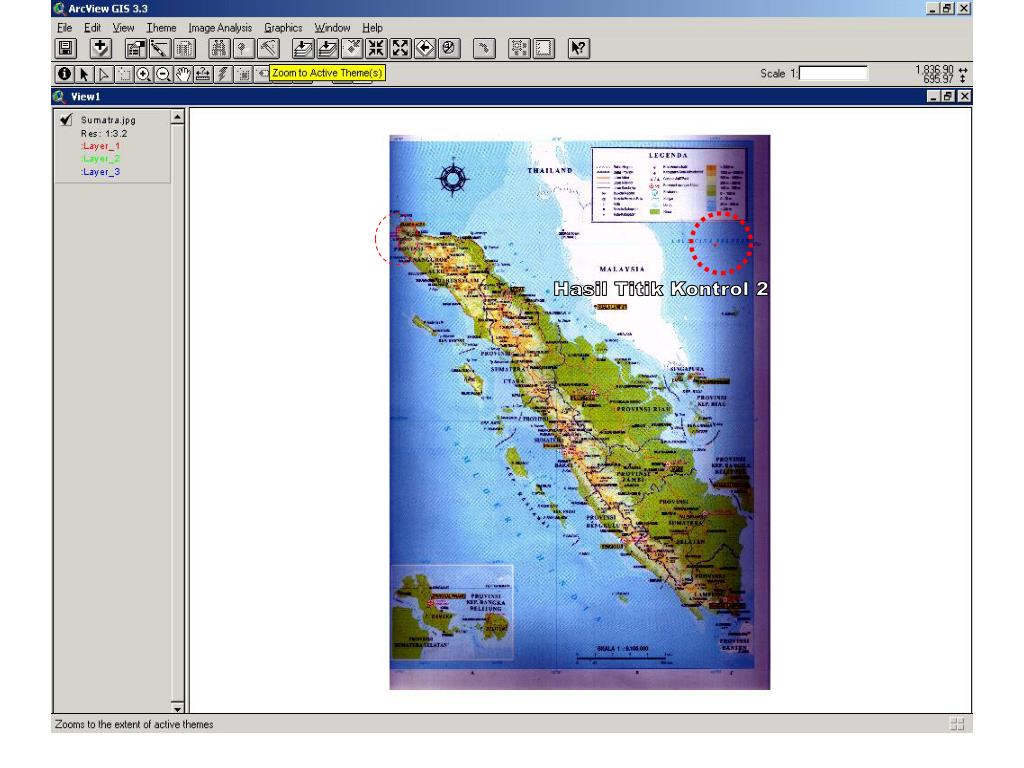Open the View menu
The width and height of the screenshot is (1024, 768).
click(x=123, y=27)
